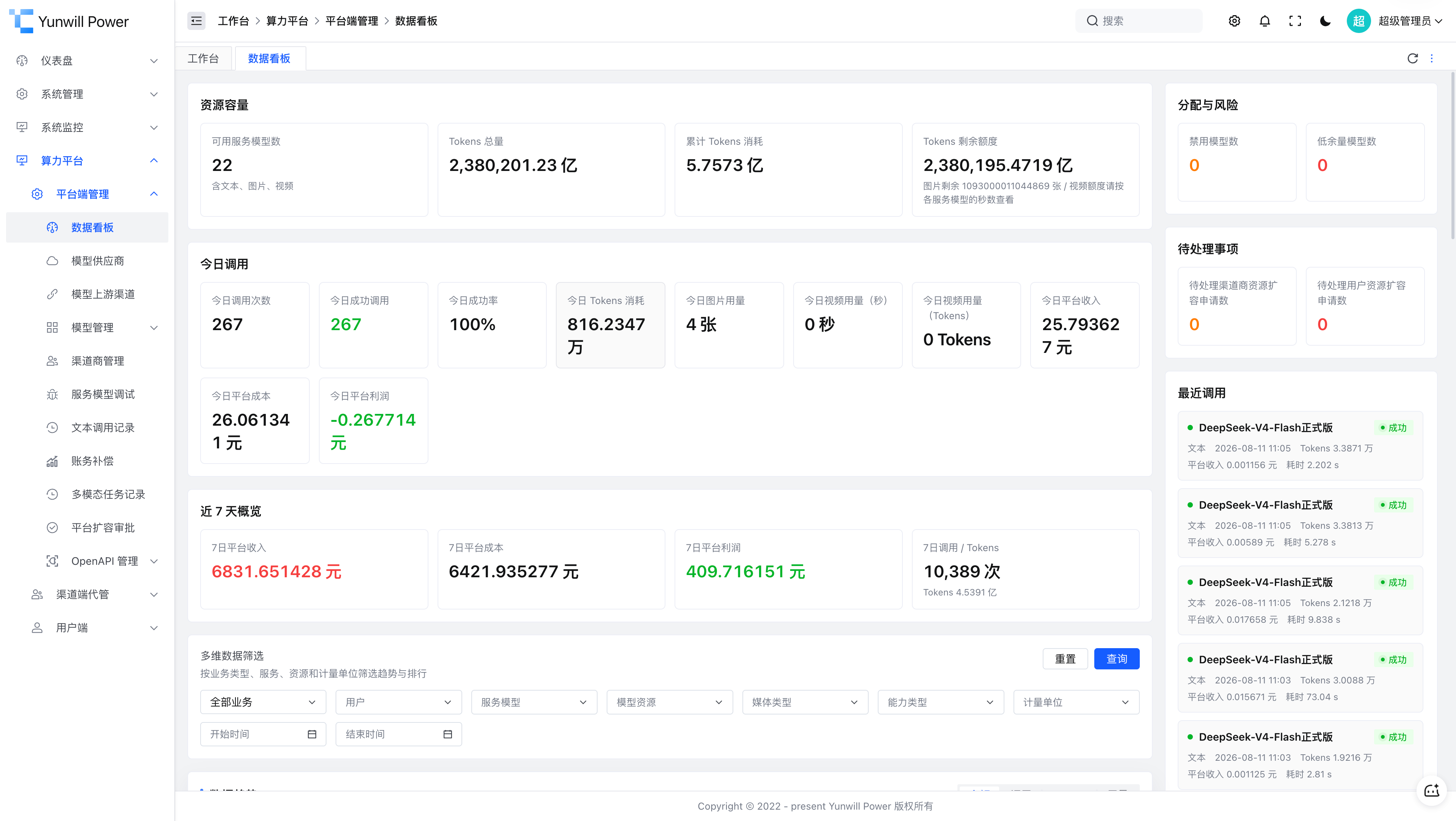Click the 重置 button
Viewport: 1456px width, 821px height.
coord(1065,659)
